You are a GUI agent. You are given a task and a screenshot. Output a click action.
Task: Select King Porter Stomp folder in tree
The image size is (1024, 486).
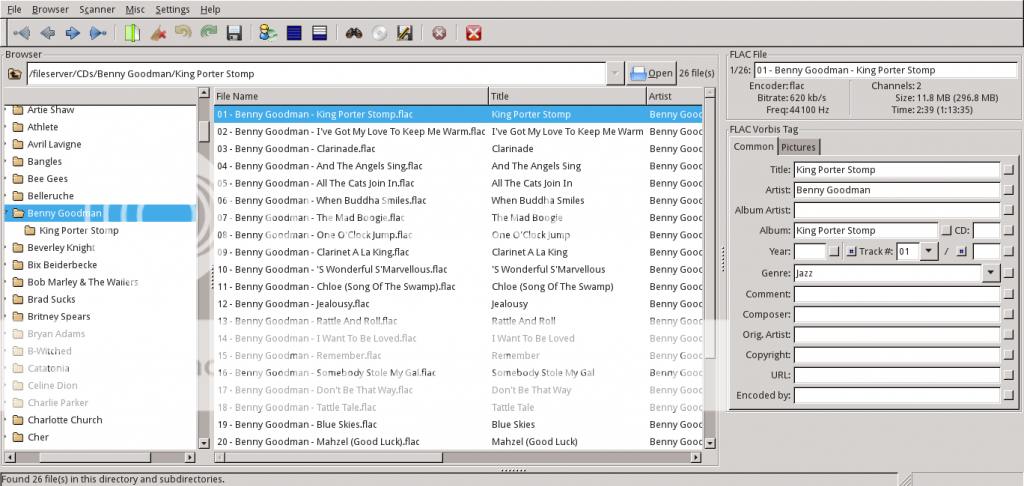79,230
